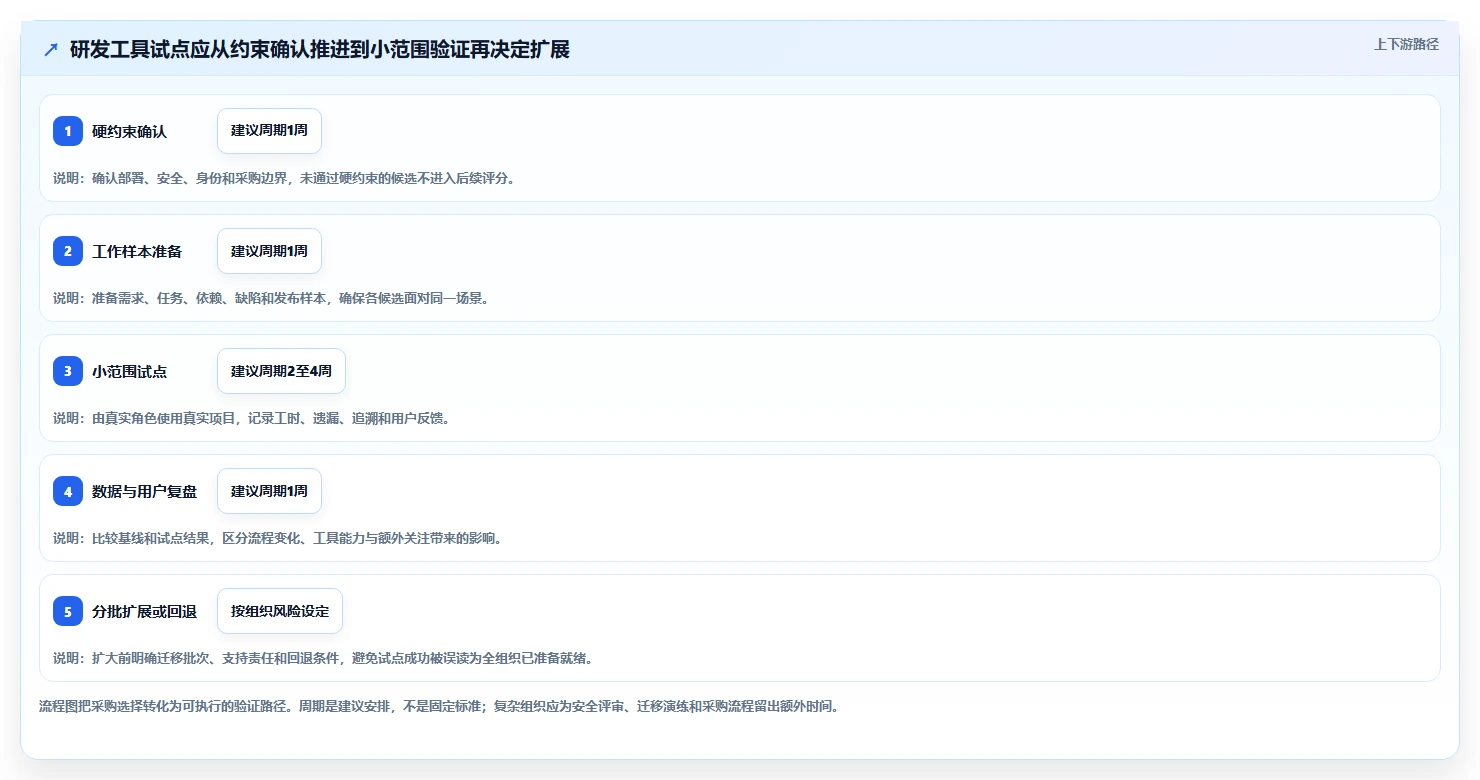This screenshot has height=780, width=1480.
Task: Click the heading 研发工具试点应从约束确认…
Action: 320,50
